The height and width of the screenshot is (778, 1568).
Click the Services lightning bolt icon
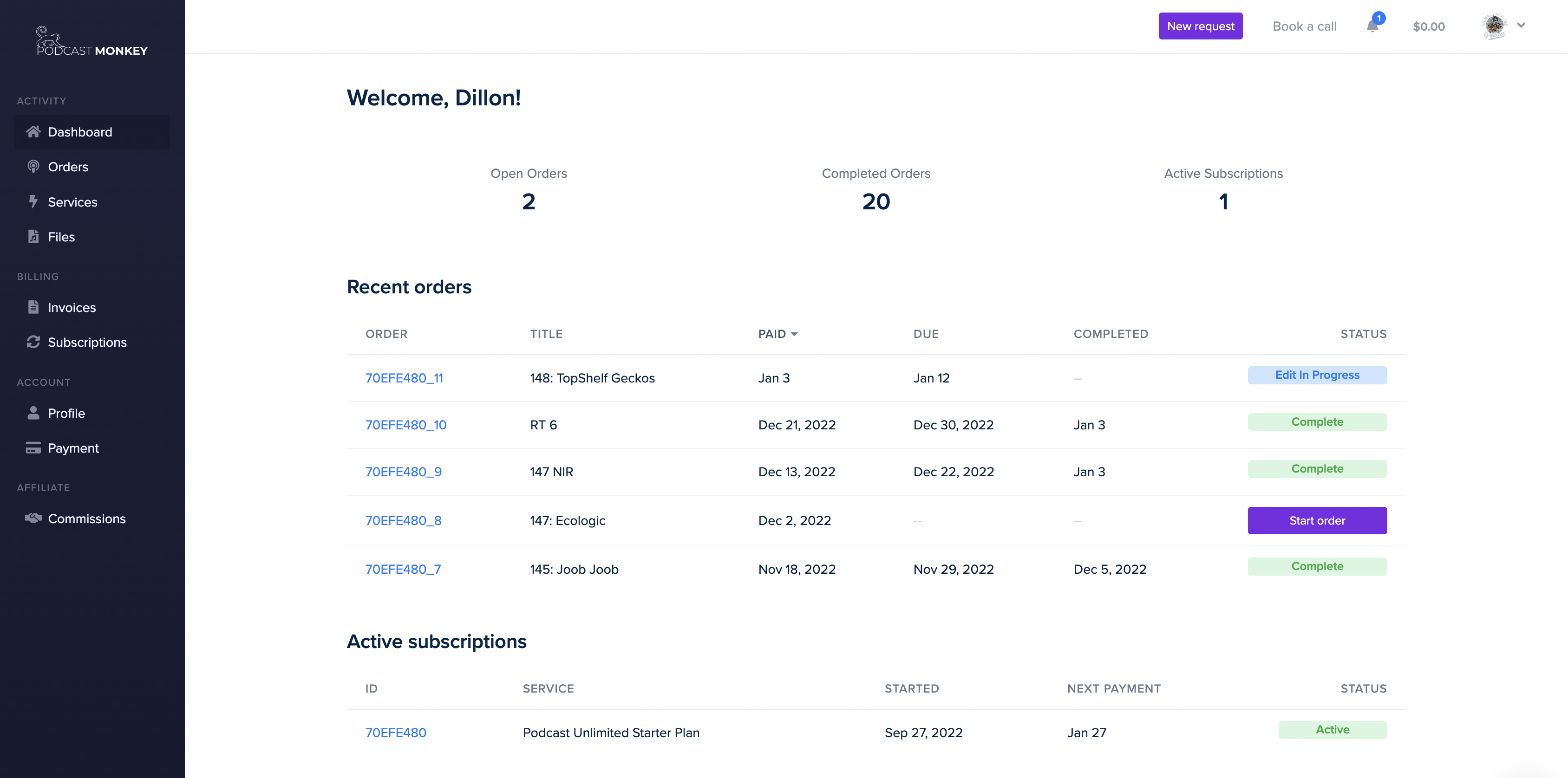point(33,201)
